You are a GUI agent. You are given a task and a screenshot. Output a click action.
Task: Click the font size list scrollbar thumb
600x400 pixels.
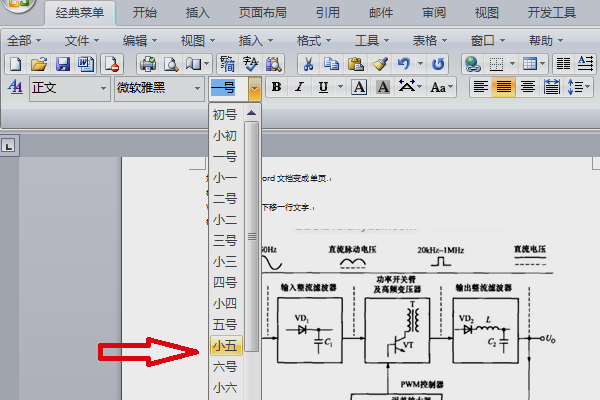coord(251,236)
